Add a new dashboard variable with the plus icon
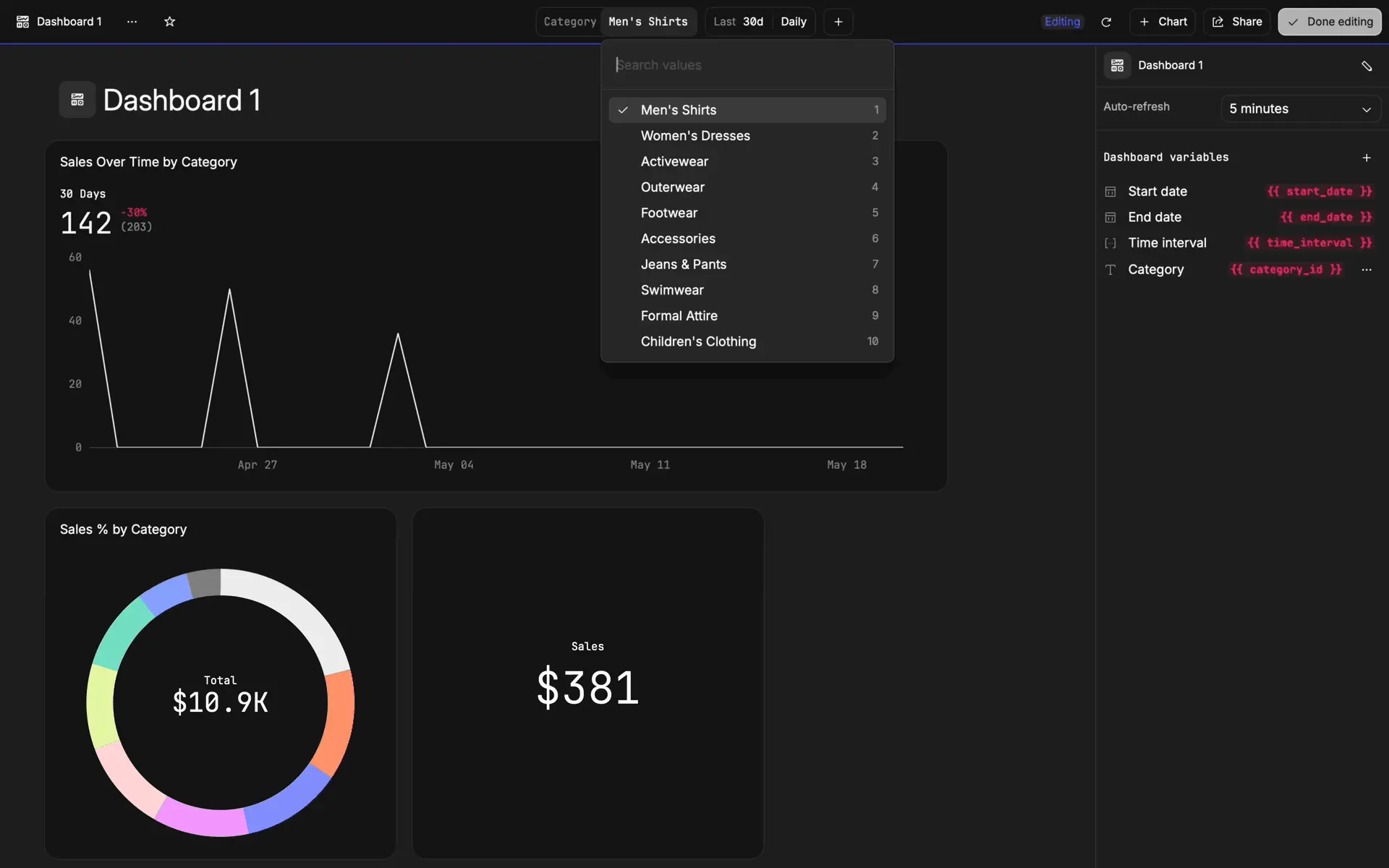 (x=1366, y=158)
